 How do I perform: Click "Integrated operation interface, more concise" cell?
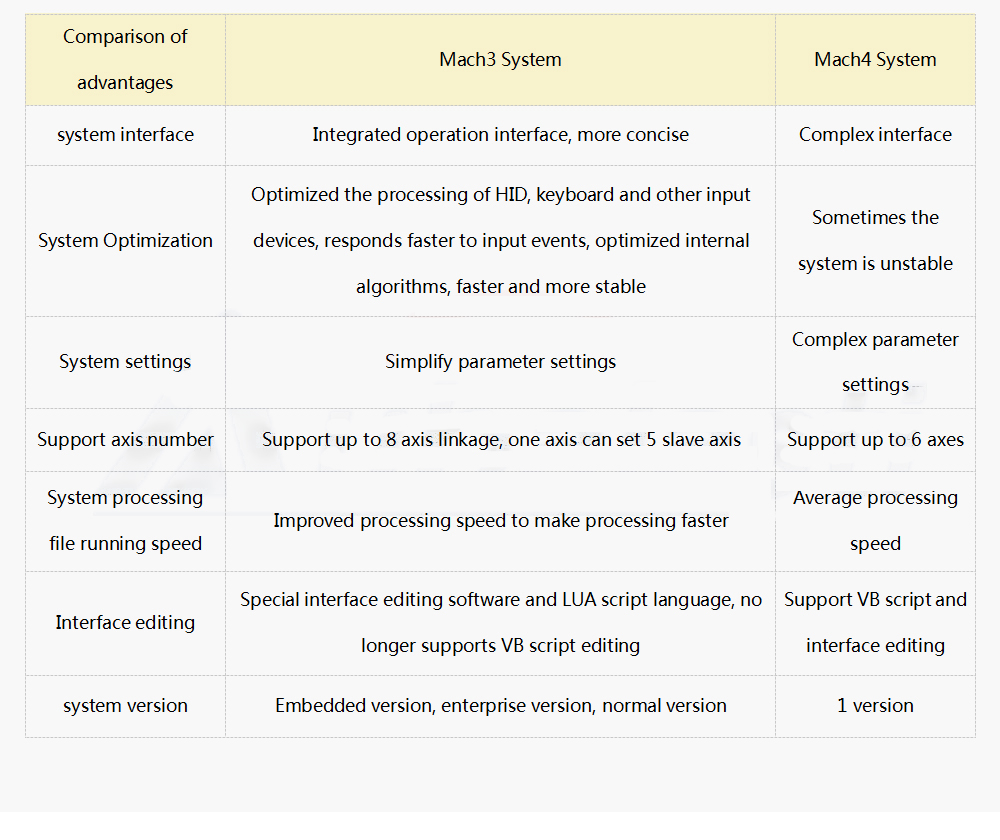coord(500,135)
